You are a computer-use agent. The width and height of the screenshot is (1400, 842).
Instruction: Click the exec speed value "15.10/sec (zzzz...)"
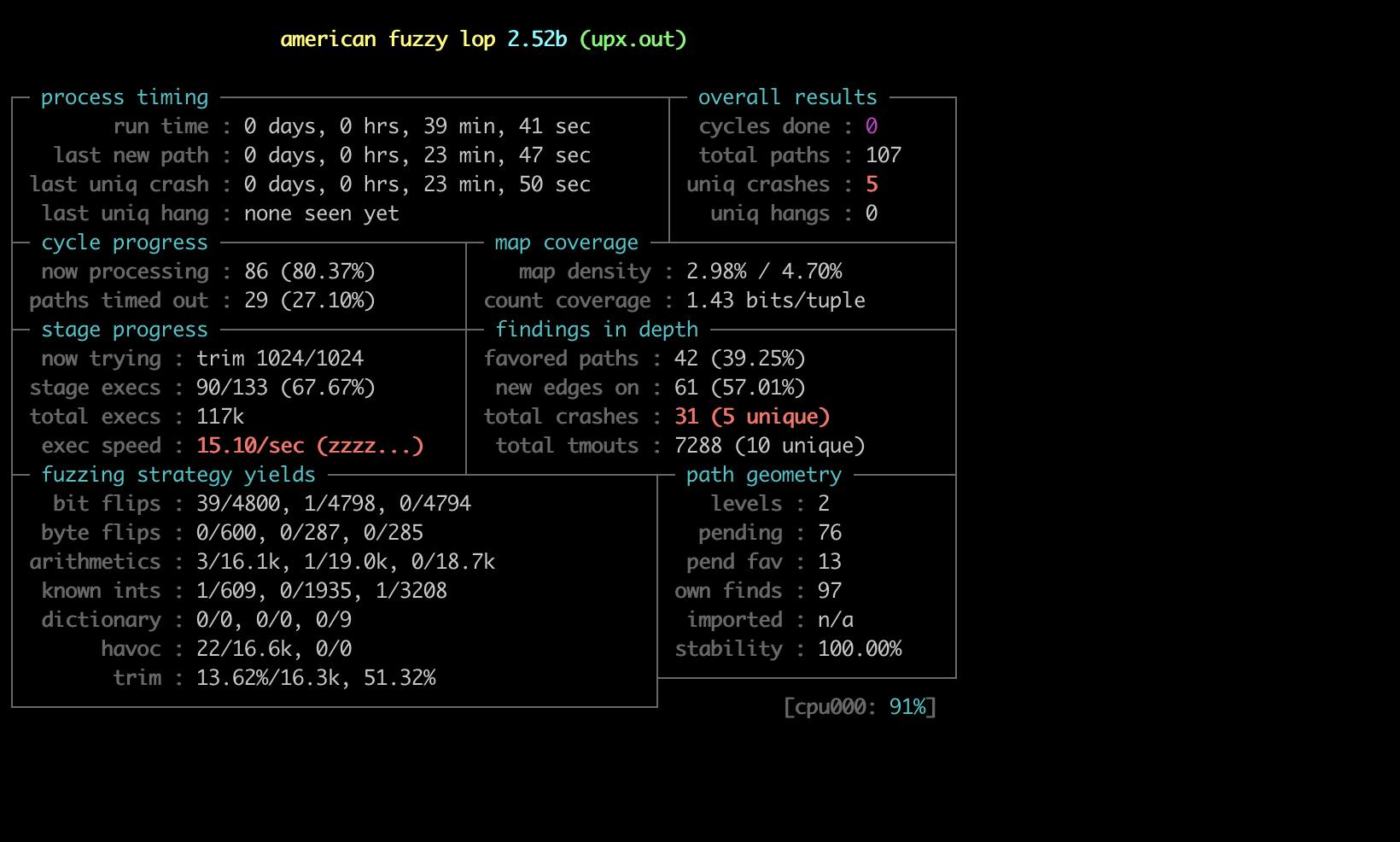coord(310,446)
